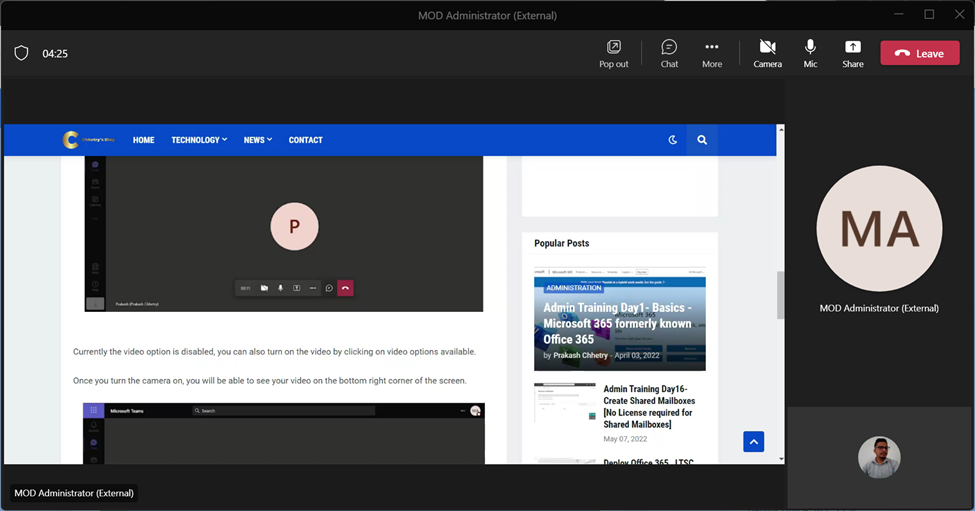Open the Share content tray
975x511 pixels.
click(853, 53)
